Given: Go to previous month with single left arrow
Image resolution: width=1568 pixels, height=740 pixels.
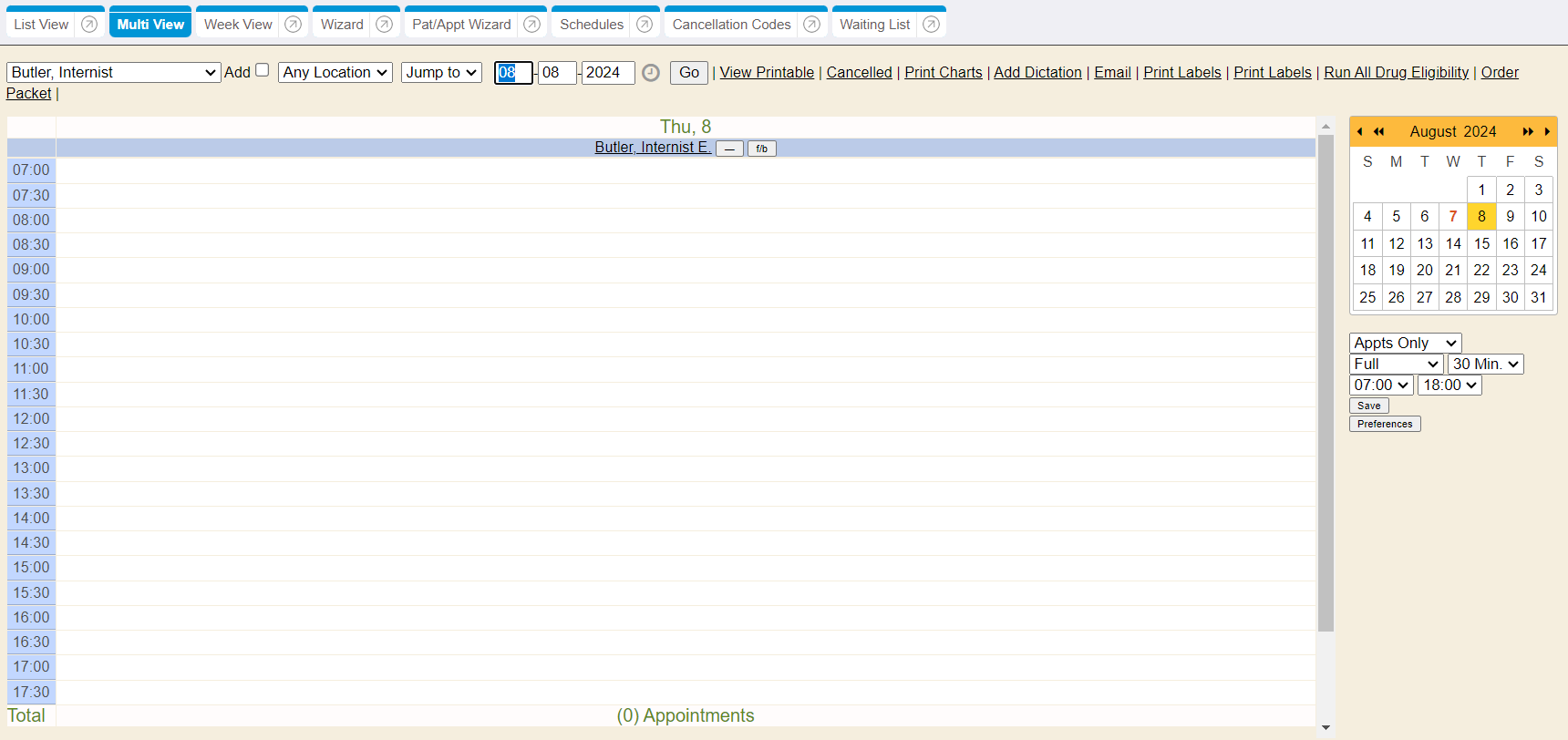Looking at the screenshot, I should click(1359, 132).
